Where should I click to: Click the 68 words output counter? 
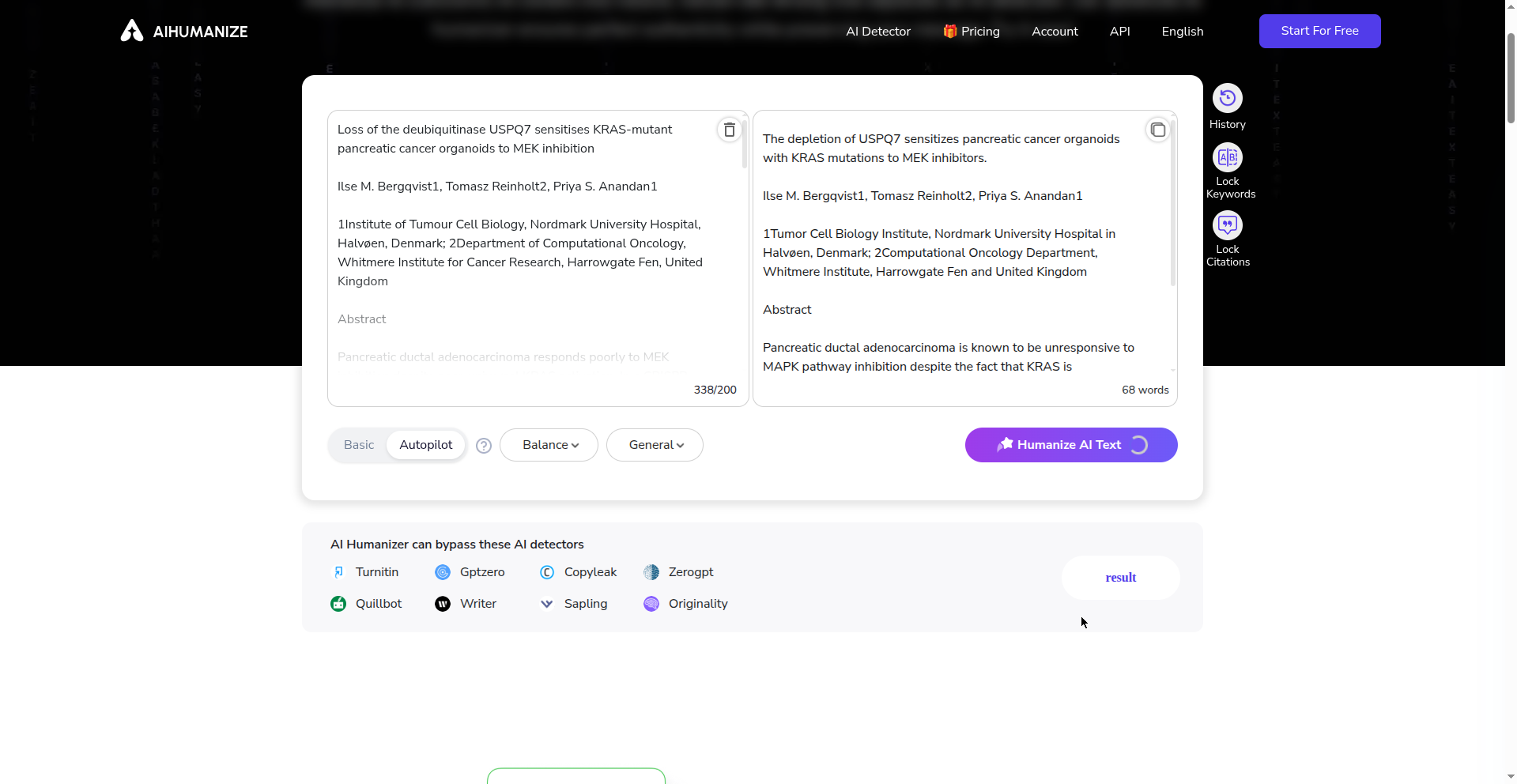1145,390
